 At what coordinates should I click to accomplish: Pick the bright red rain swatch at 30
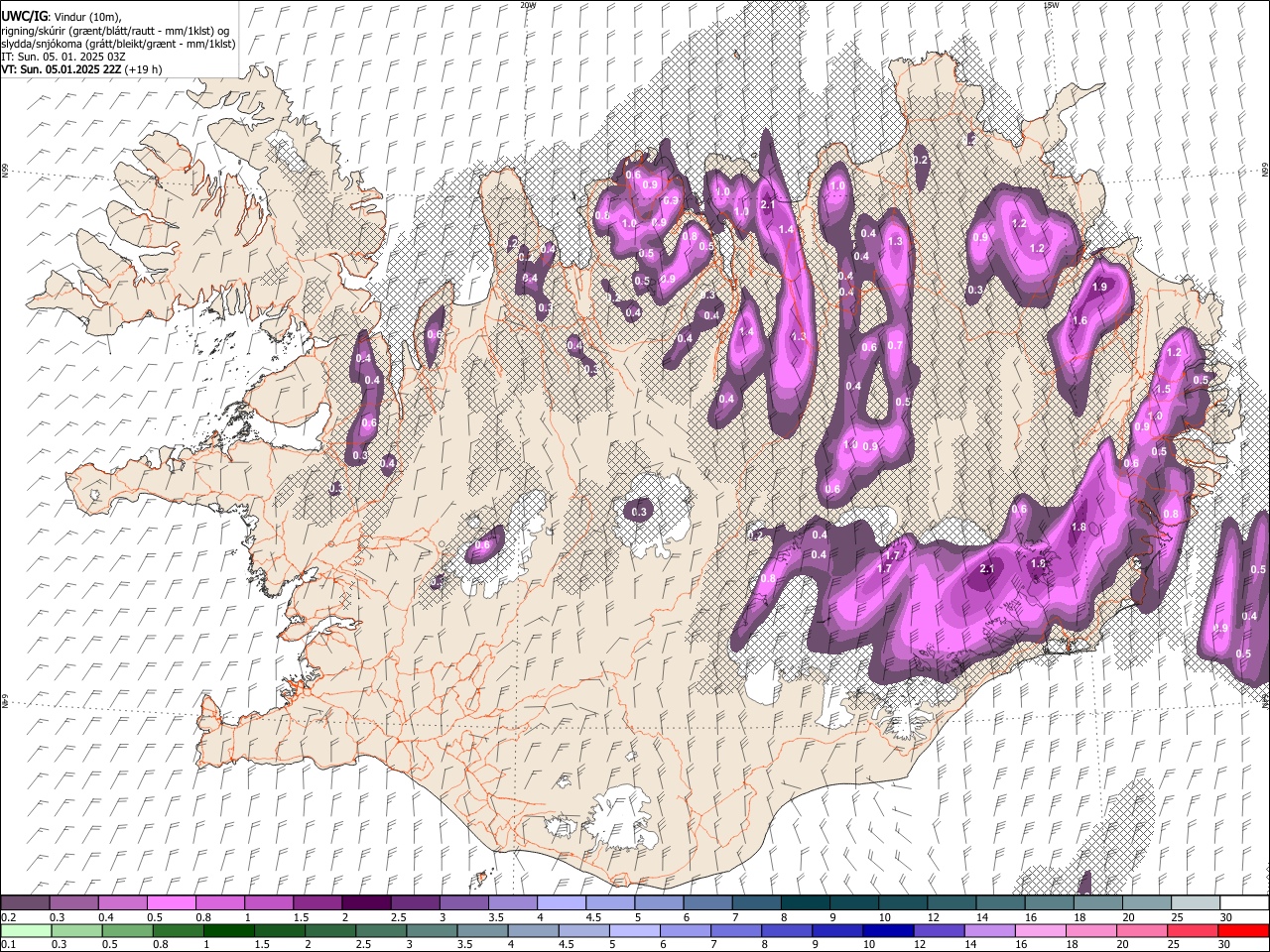pos(1244,930)
